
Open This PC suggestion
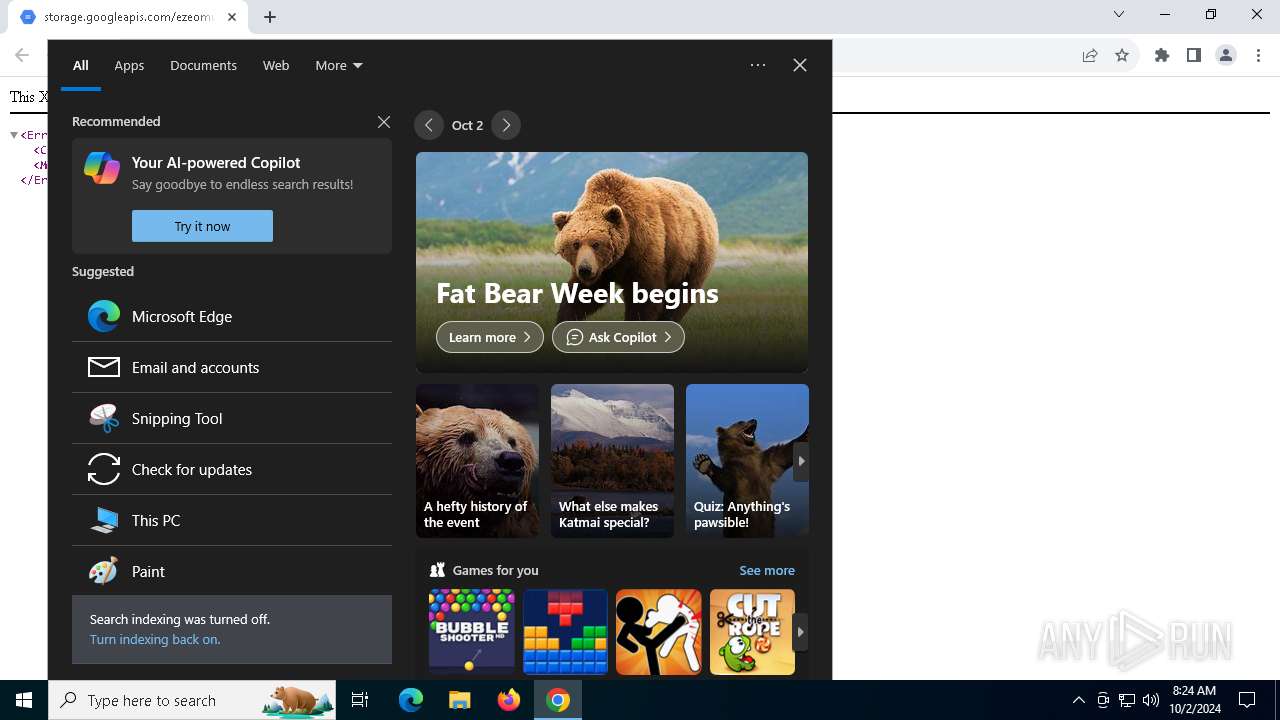click(232, 520)
